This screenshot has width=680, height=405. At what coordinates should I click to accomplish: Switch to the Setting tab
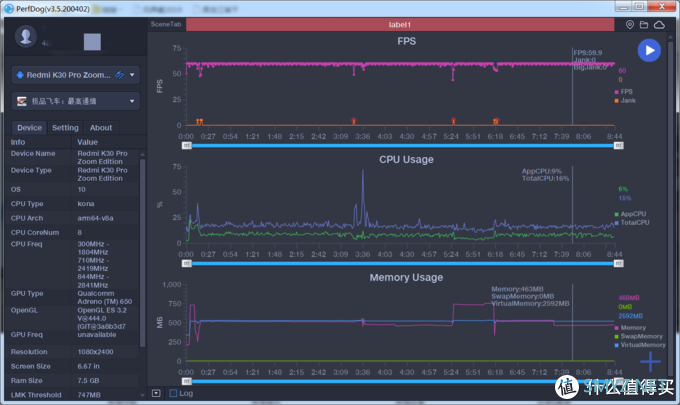pos(65,128)
